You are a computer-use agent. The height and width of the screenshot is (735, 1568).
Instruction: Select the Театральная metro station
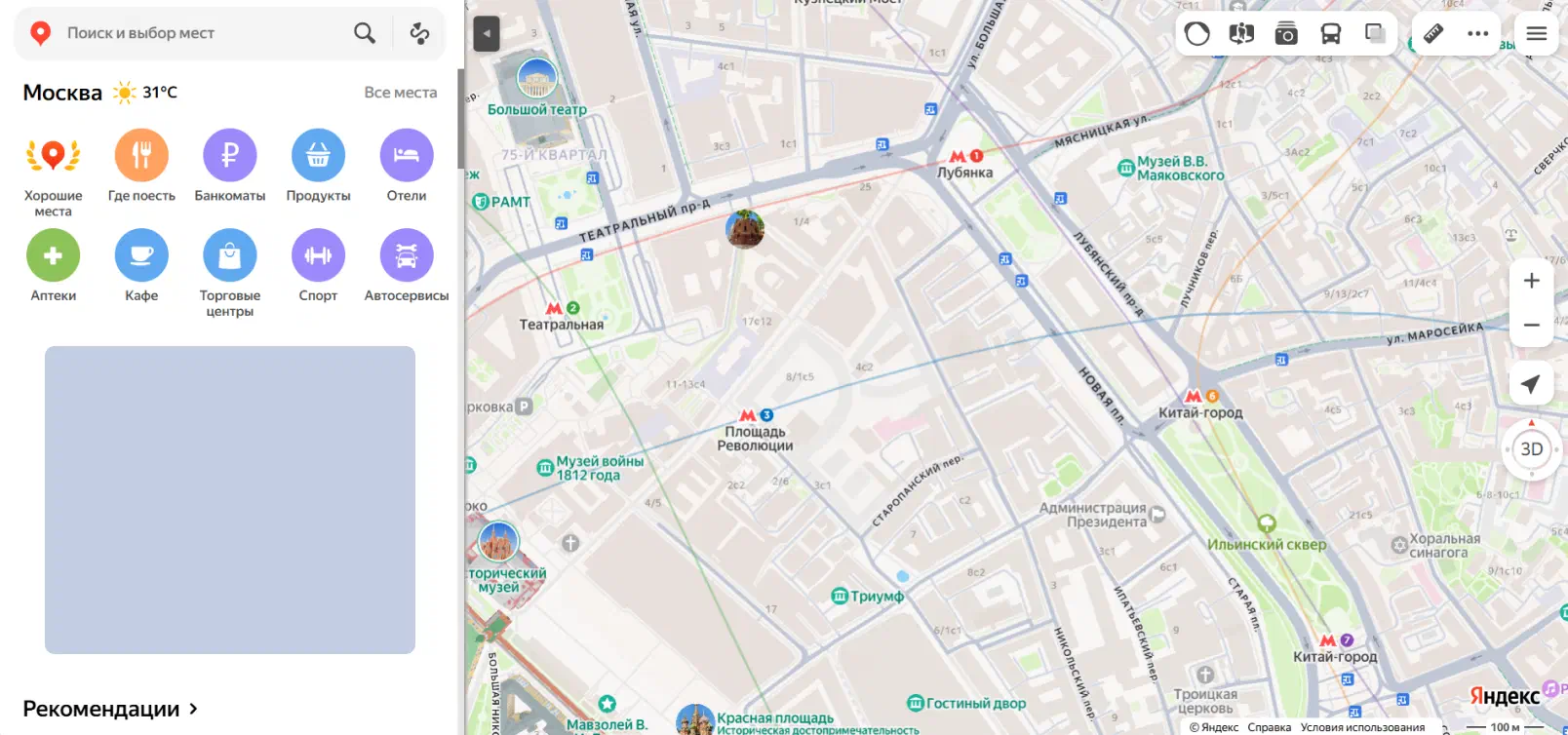click(562, 317)
